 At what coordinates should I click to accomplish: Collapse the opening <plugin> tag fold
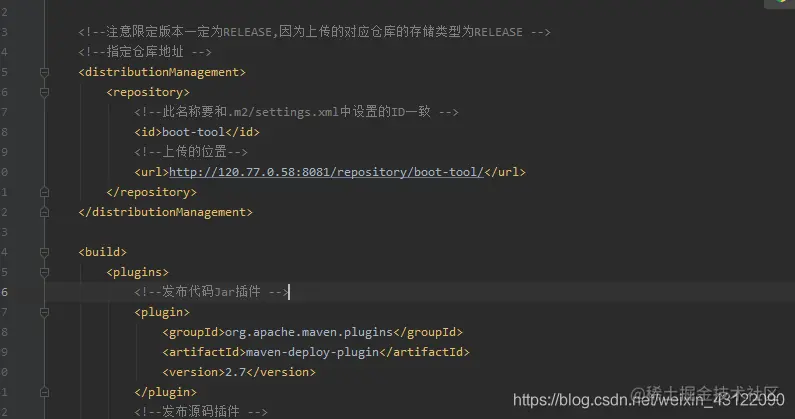[45, 312]
